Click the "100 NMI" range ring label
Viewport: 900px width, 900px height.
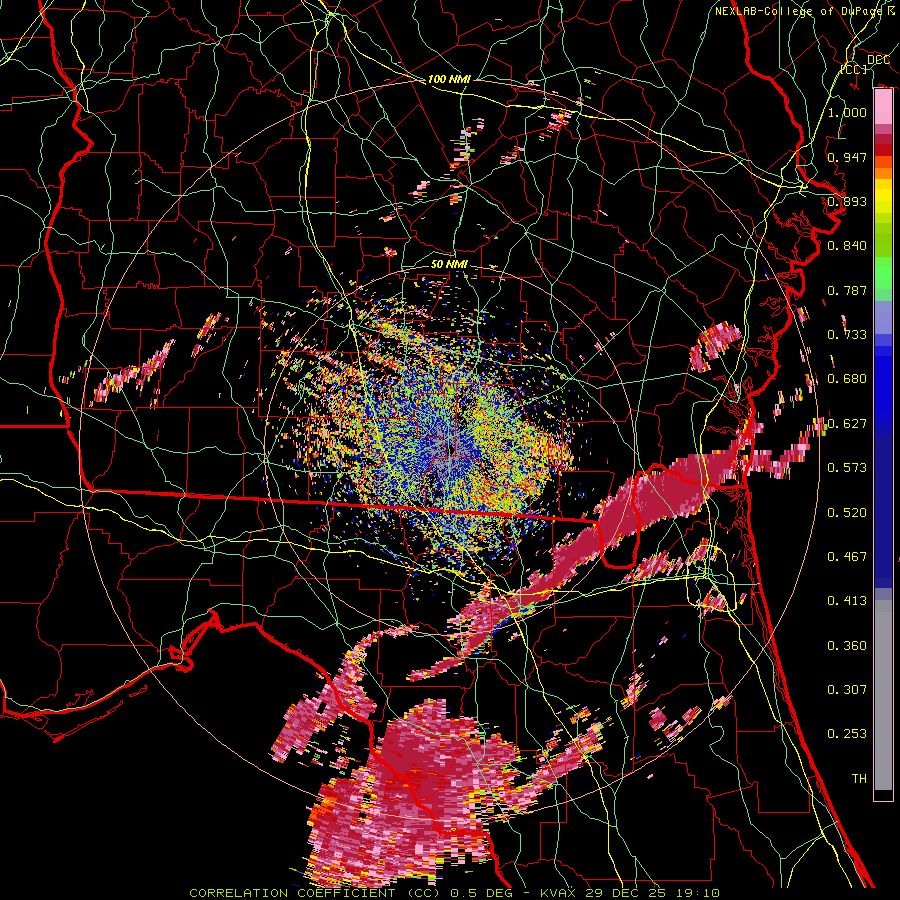click(x=449, y=79)
